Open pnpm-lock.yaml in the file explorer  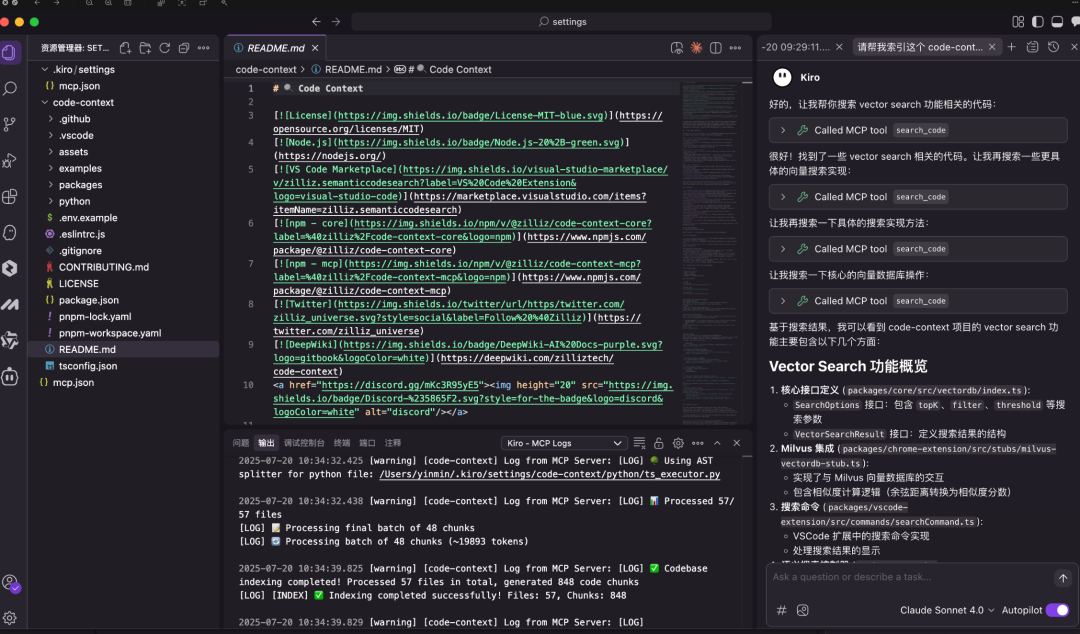(x=124, y=316)
